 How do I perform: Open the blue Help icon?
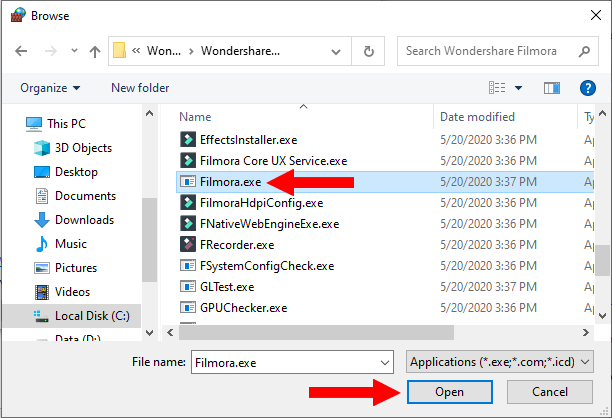(587, 88)
